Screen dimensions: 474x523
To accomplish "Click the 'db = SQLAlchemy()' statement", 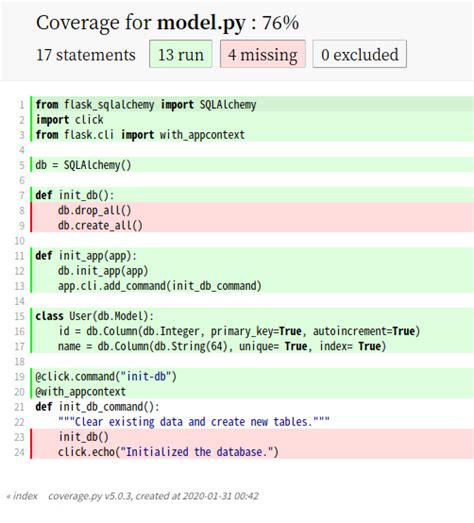I will point(252,165).
